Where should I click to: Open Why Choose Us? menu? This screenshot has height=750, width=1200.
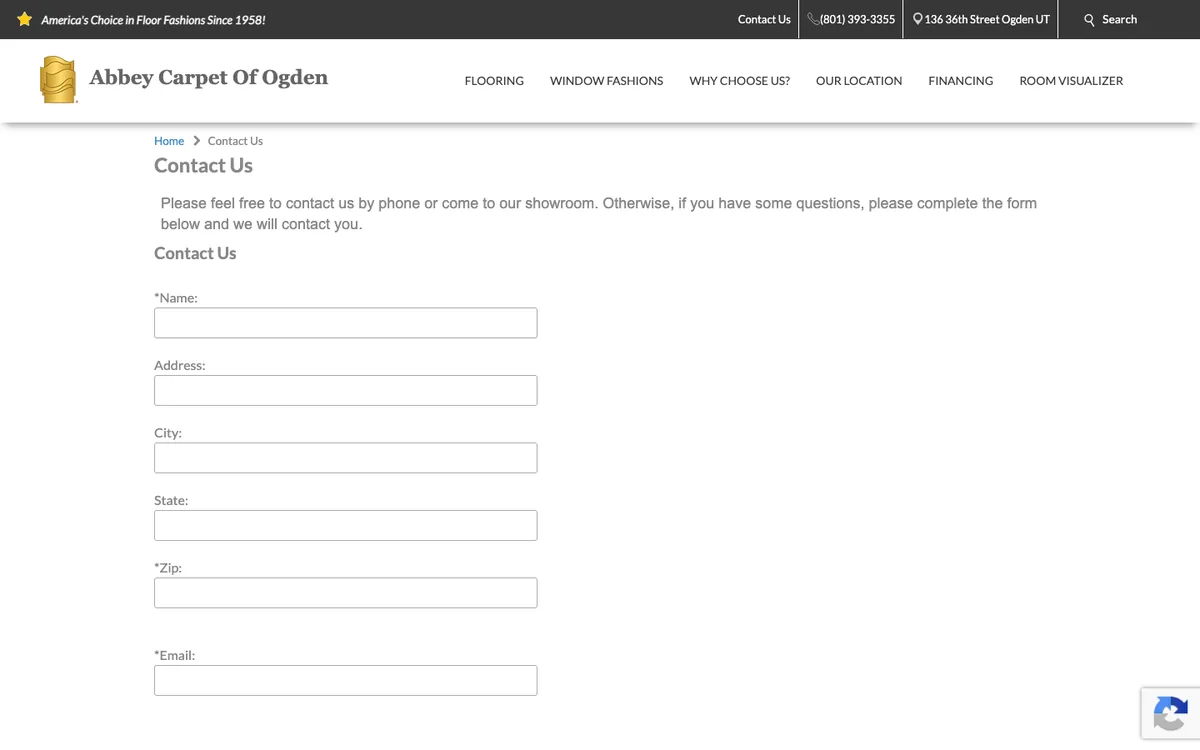tap(739, 81)
